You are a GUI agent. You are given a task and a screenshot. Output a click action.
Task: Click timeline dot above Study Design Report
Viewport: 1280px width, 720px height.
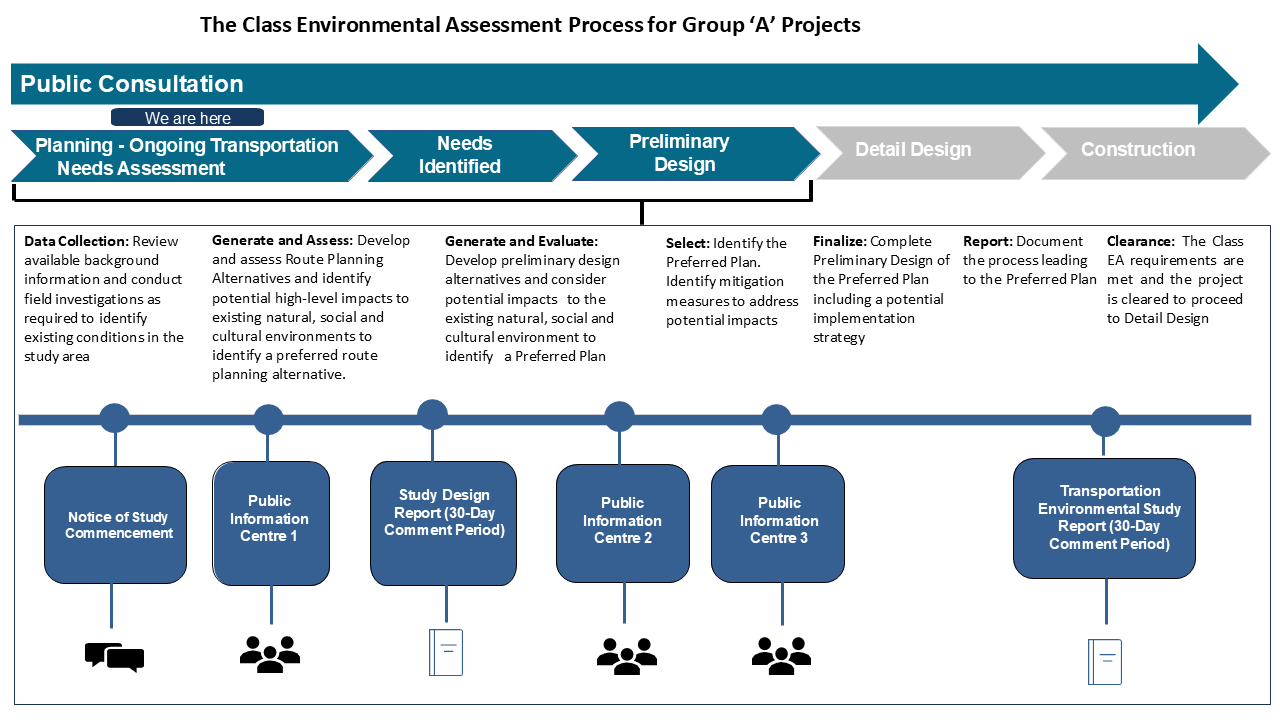pos(432,415)
